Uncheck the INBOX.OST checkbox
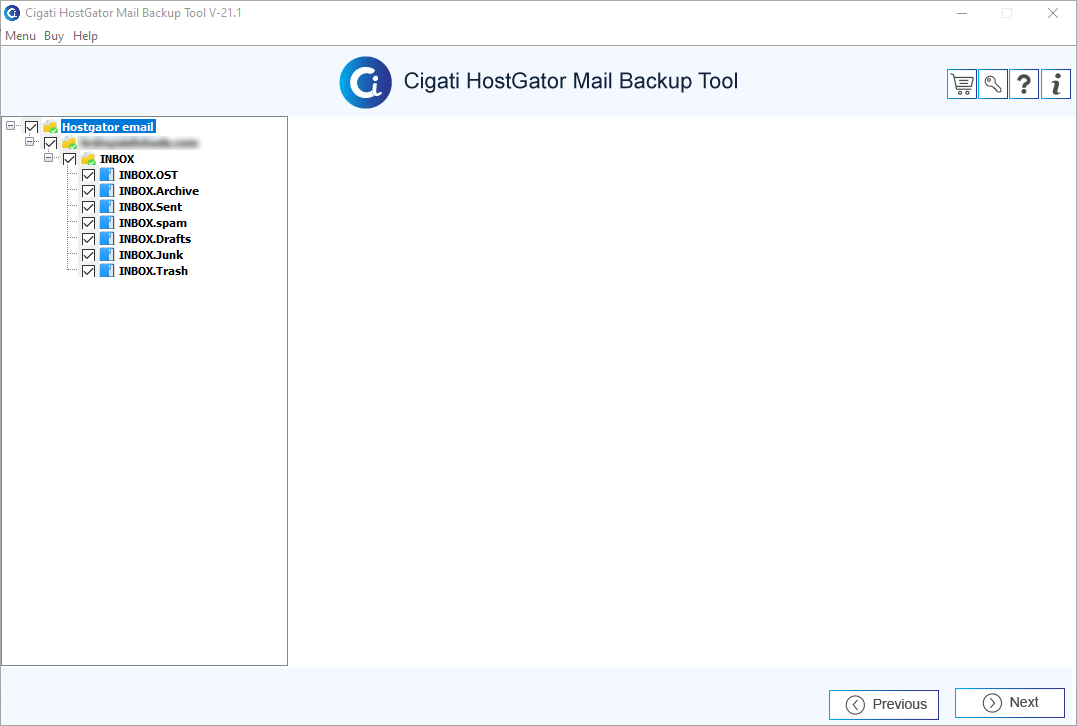Image resolution: width=1077 pixels, height=726 pixels. (89, 175)
